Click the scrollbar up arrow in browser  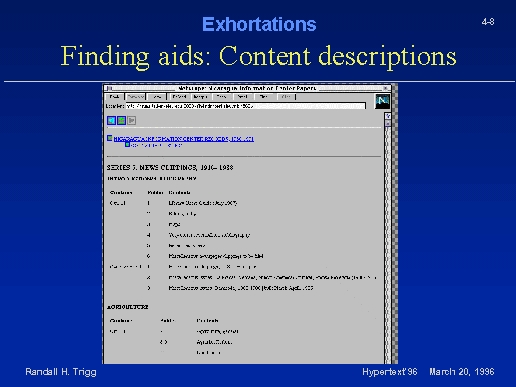[x=388, y=116]
